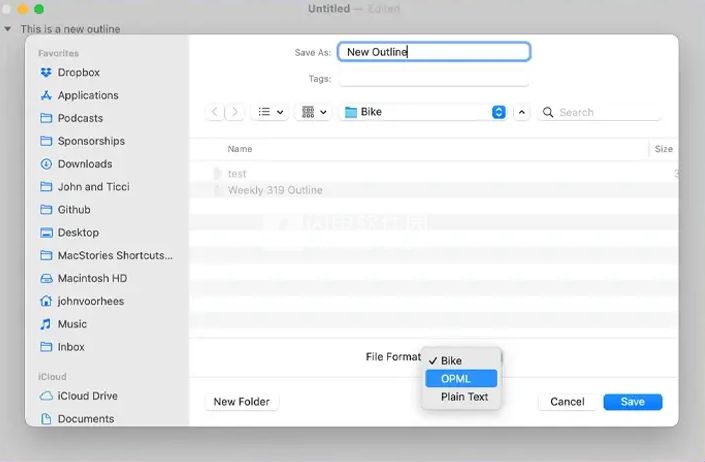Sort by the Name column header

point(240,149)
